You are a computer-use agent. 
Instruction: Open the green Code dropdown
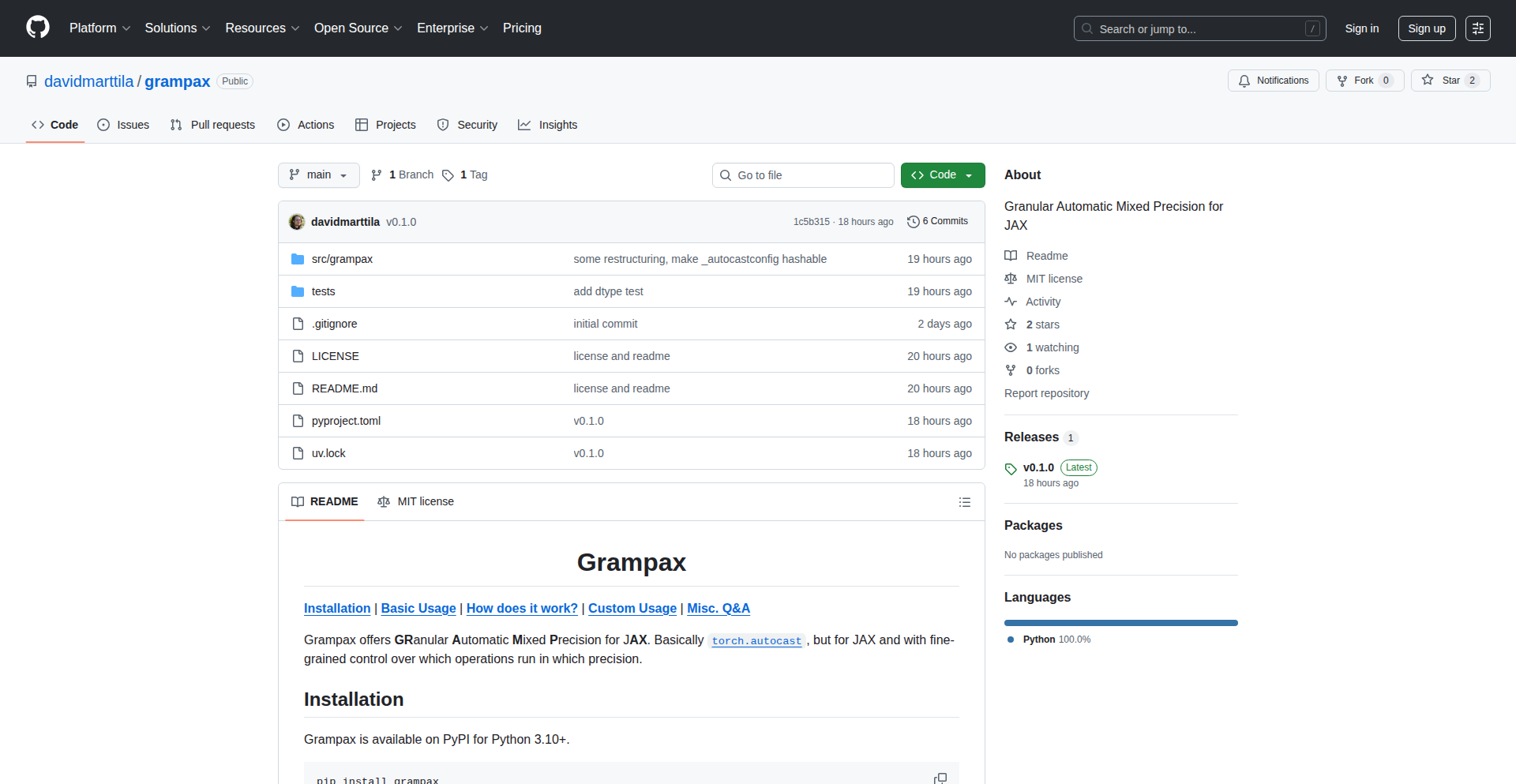click(942, 175)
